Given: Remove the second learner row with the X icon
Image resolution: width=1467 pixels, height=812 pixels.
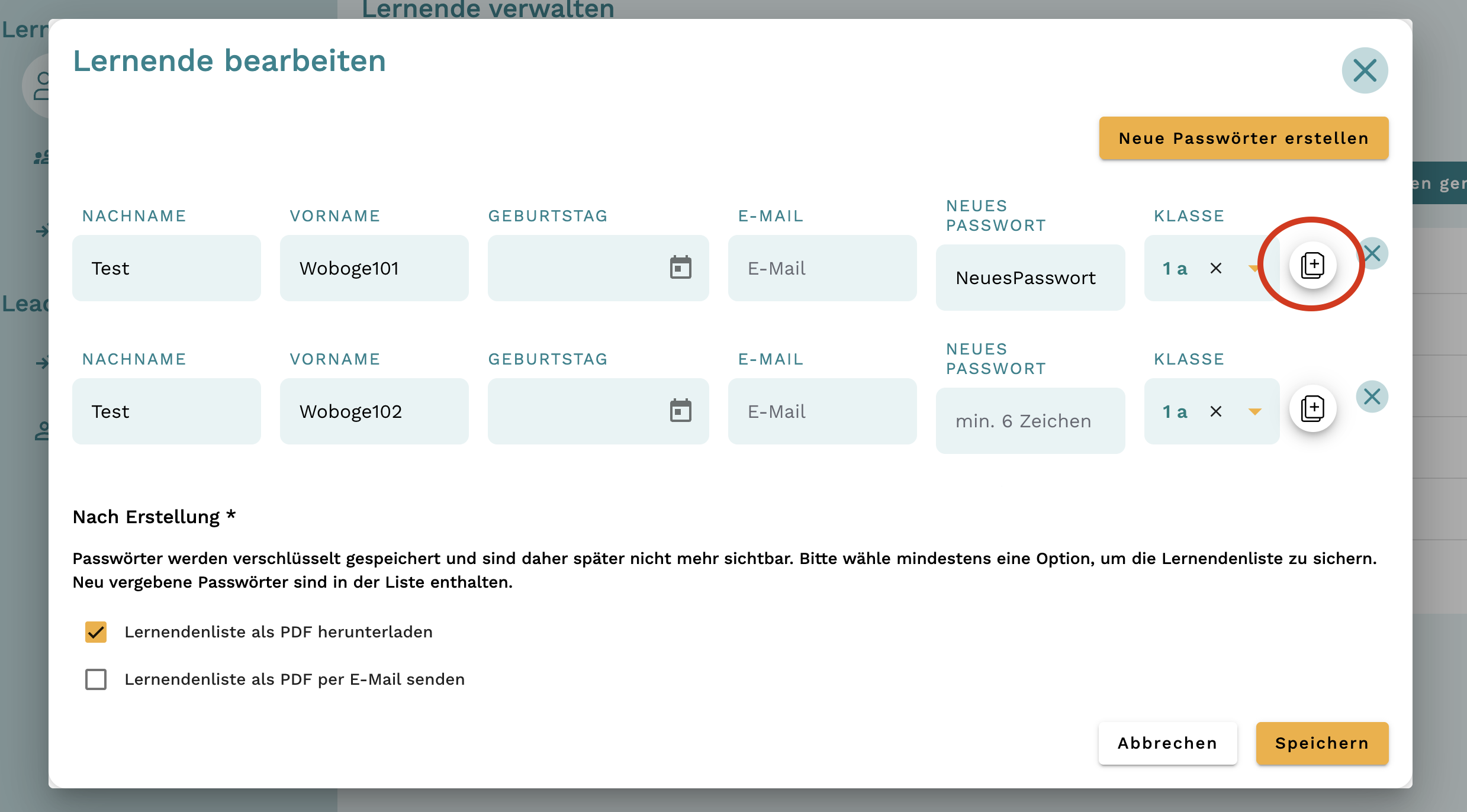Looking at the screenshot, I should [x=1373, y=396].
